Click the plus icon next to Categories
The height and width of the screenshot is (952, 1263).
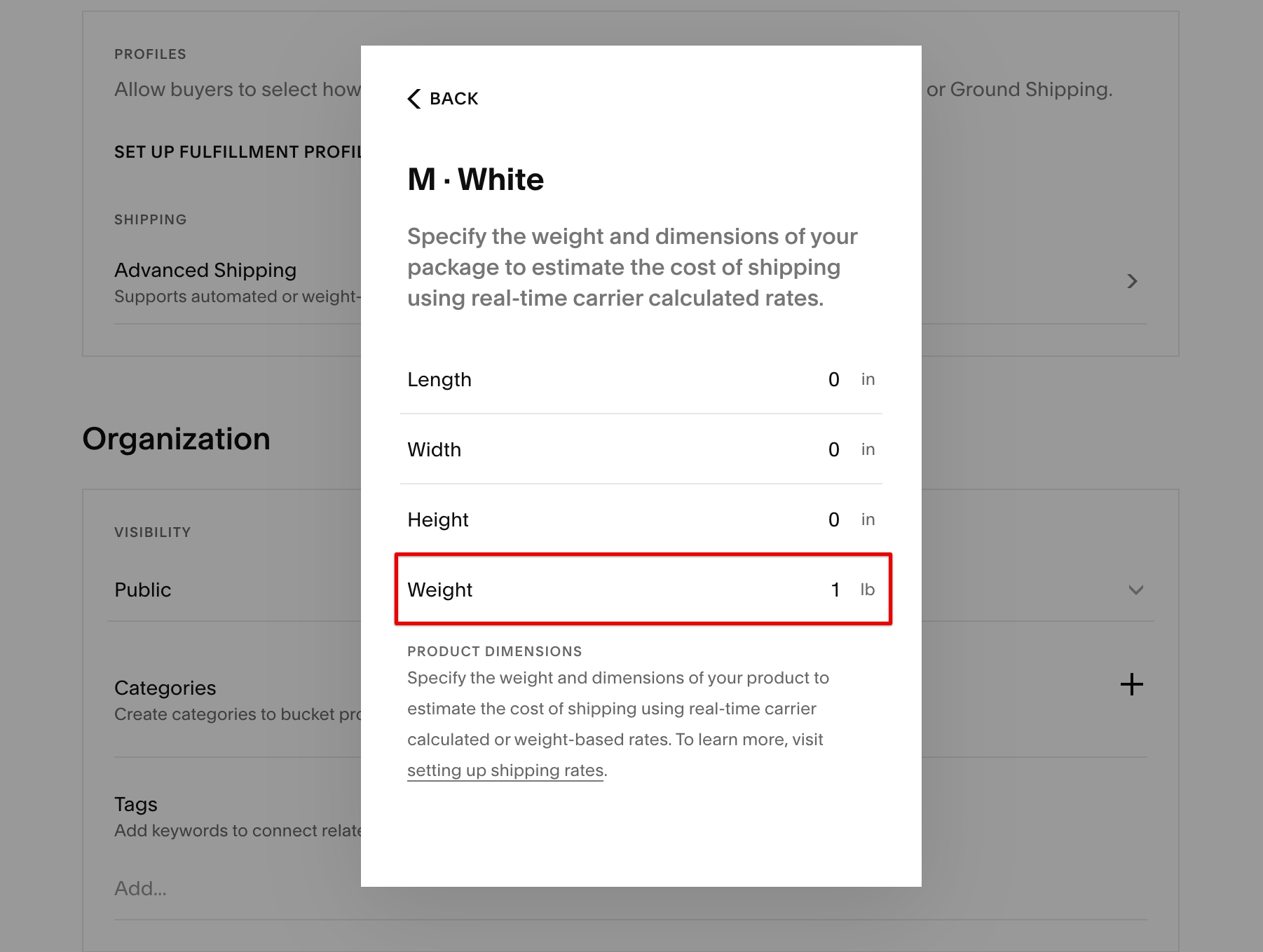click(1132, 685)
